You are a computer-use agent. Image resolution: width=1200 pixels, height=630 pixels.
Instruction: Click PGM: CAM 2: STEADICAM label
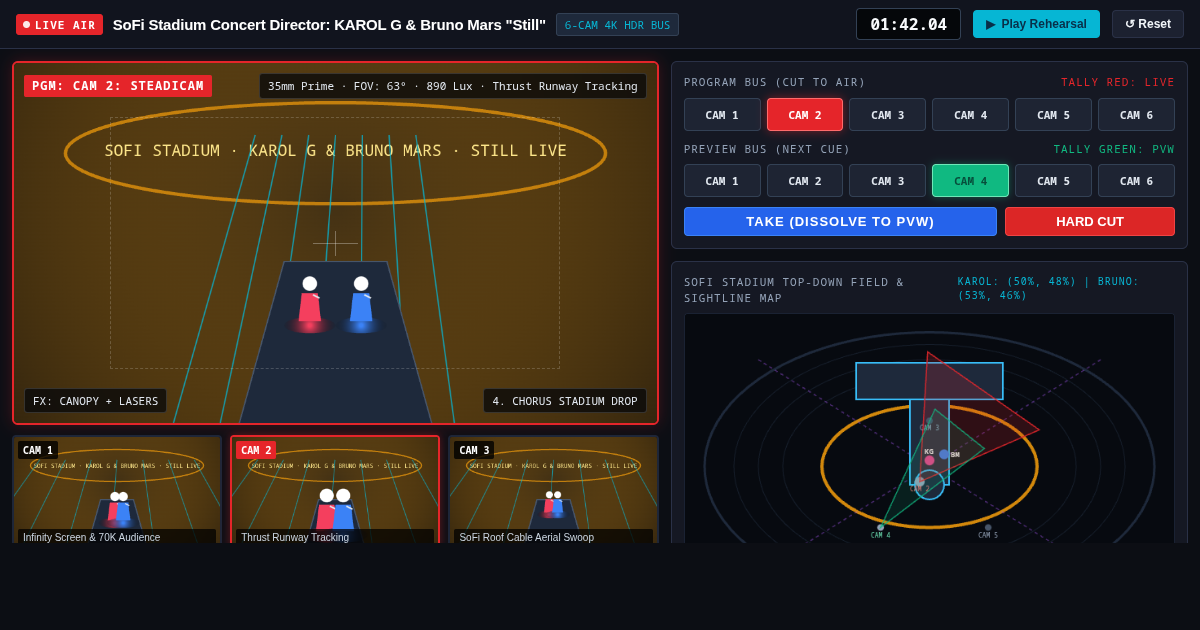click(x=118, y=86)
